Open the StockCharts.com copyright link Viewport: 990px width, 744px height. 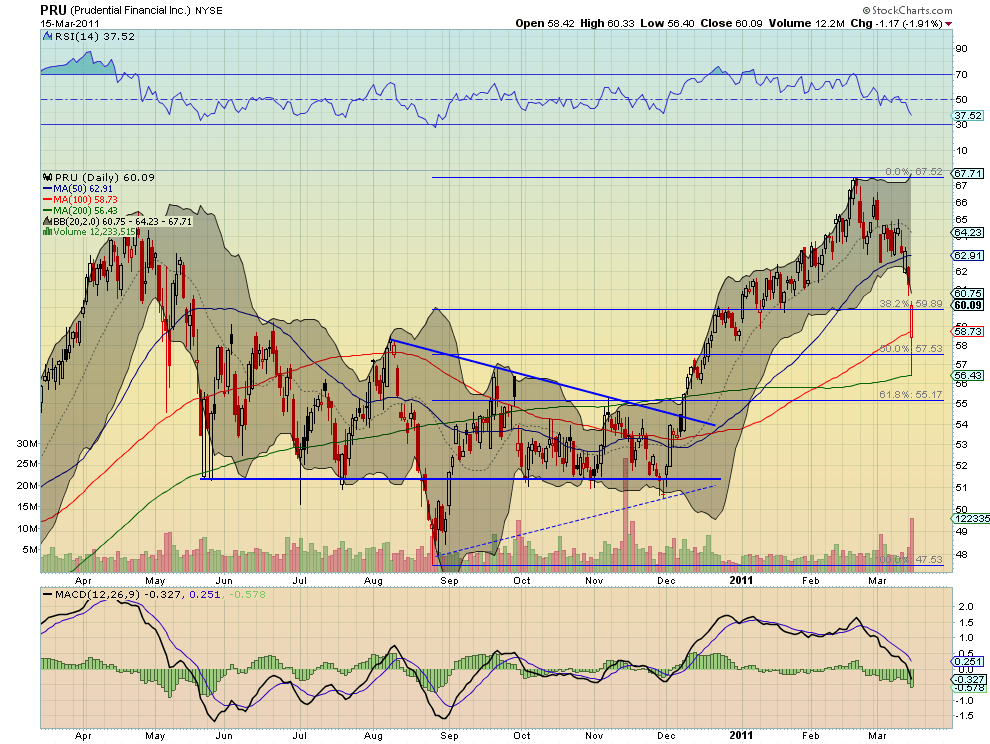click(907, 10)
